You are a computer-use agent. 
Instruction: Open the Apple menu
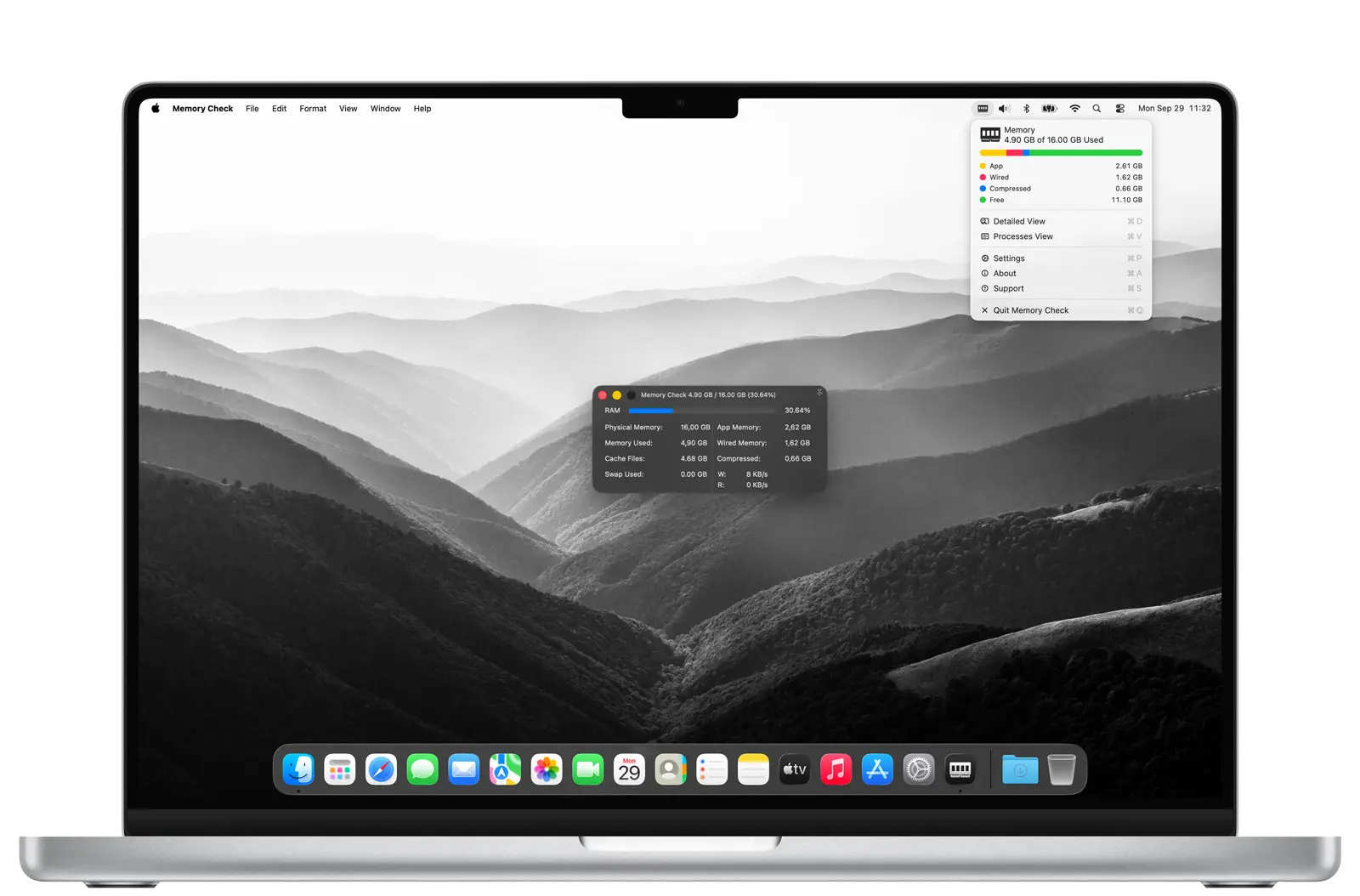(x=156, y=109)
